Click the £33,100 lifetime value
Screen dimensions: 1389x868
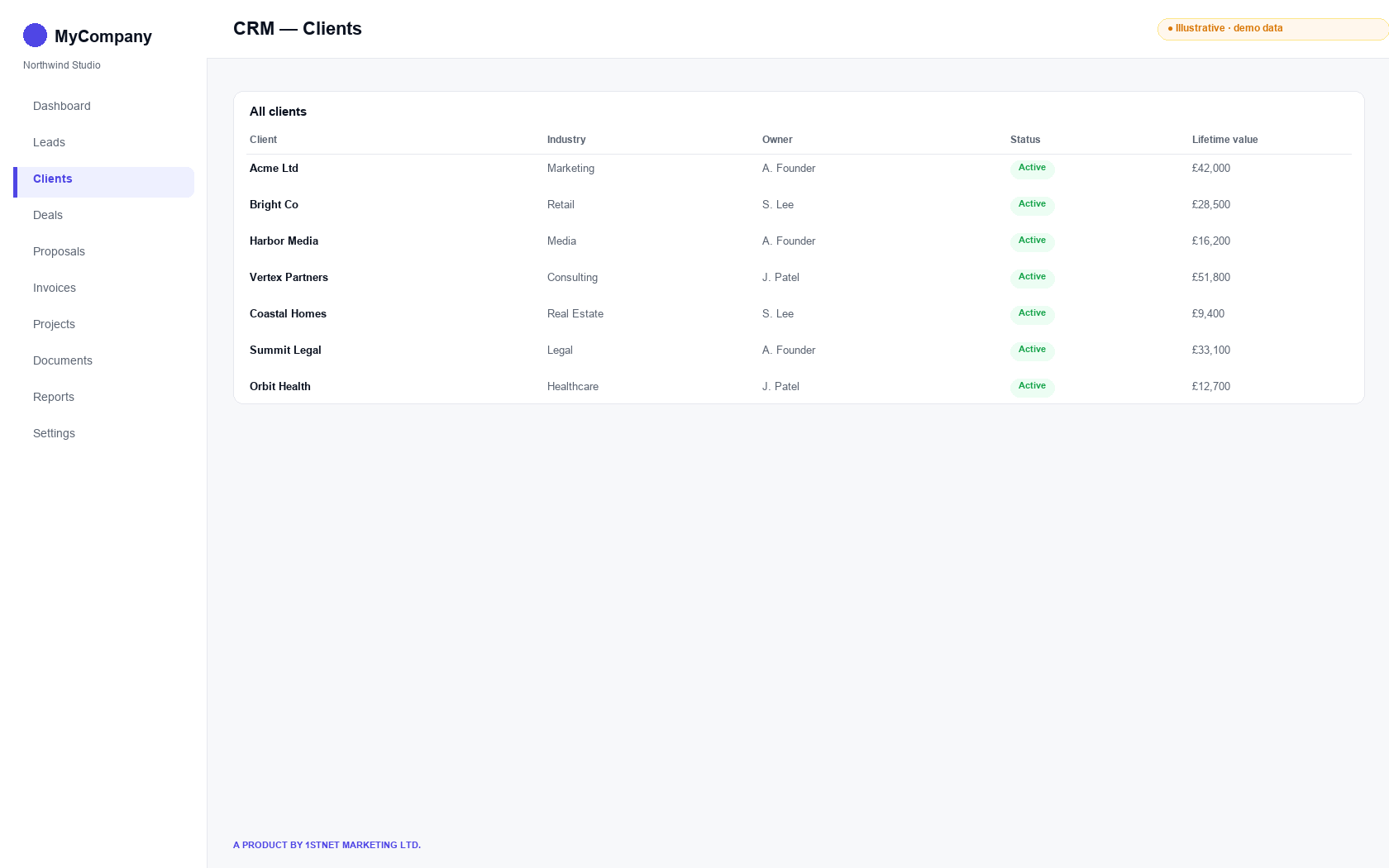[x=1211, y=350]
